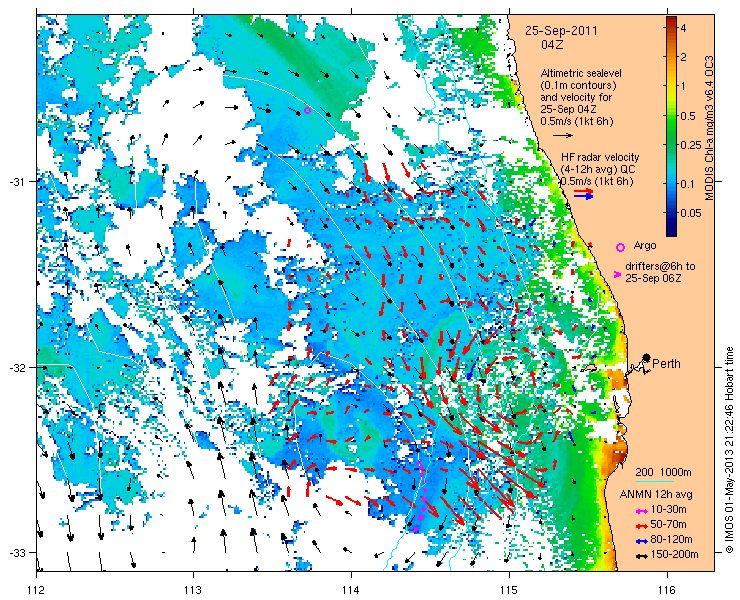
Task: Click latitude axis label -33
Action: tap(16, 552)
